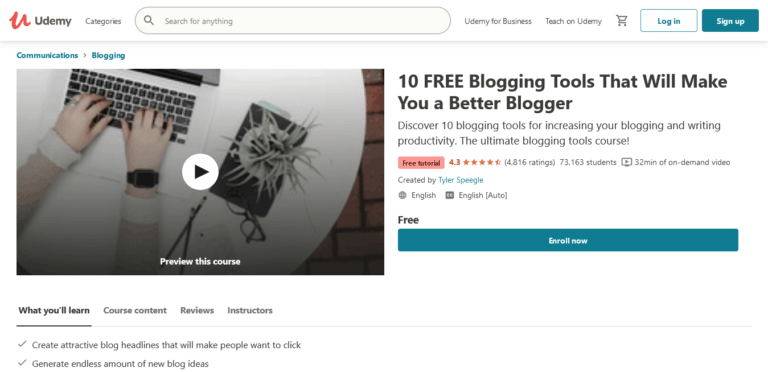768x372 pixels.
Task: Open the shopping cart icon
Action: pyautogui.click(x=622, y=21)
